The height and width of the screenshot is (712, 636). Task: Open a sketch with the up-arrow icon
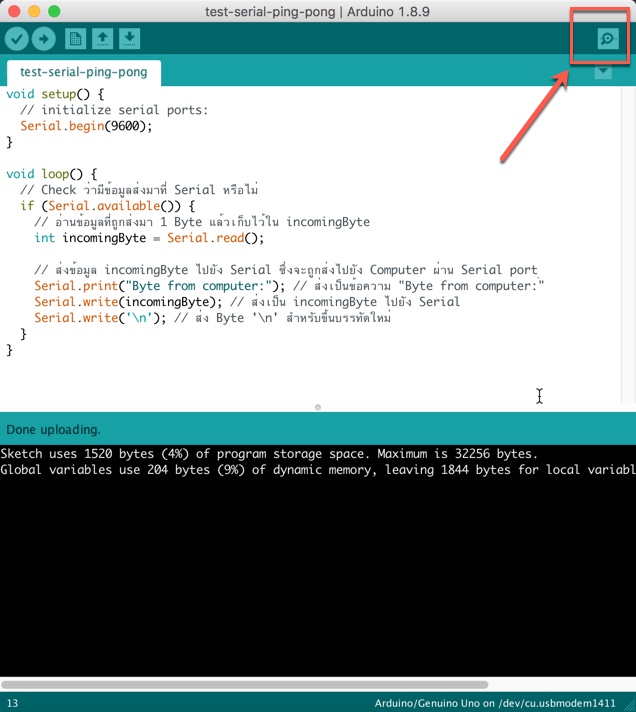(x=102, y=39)
